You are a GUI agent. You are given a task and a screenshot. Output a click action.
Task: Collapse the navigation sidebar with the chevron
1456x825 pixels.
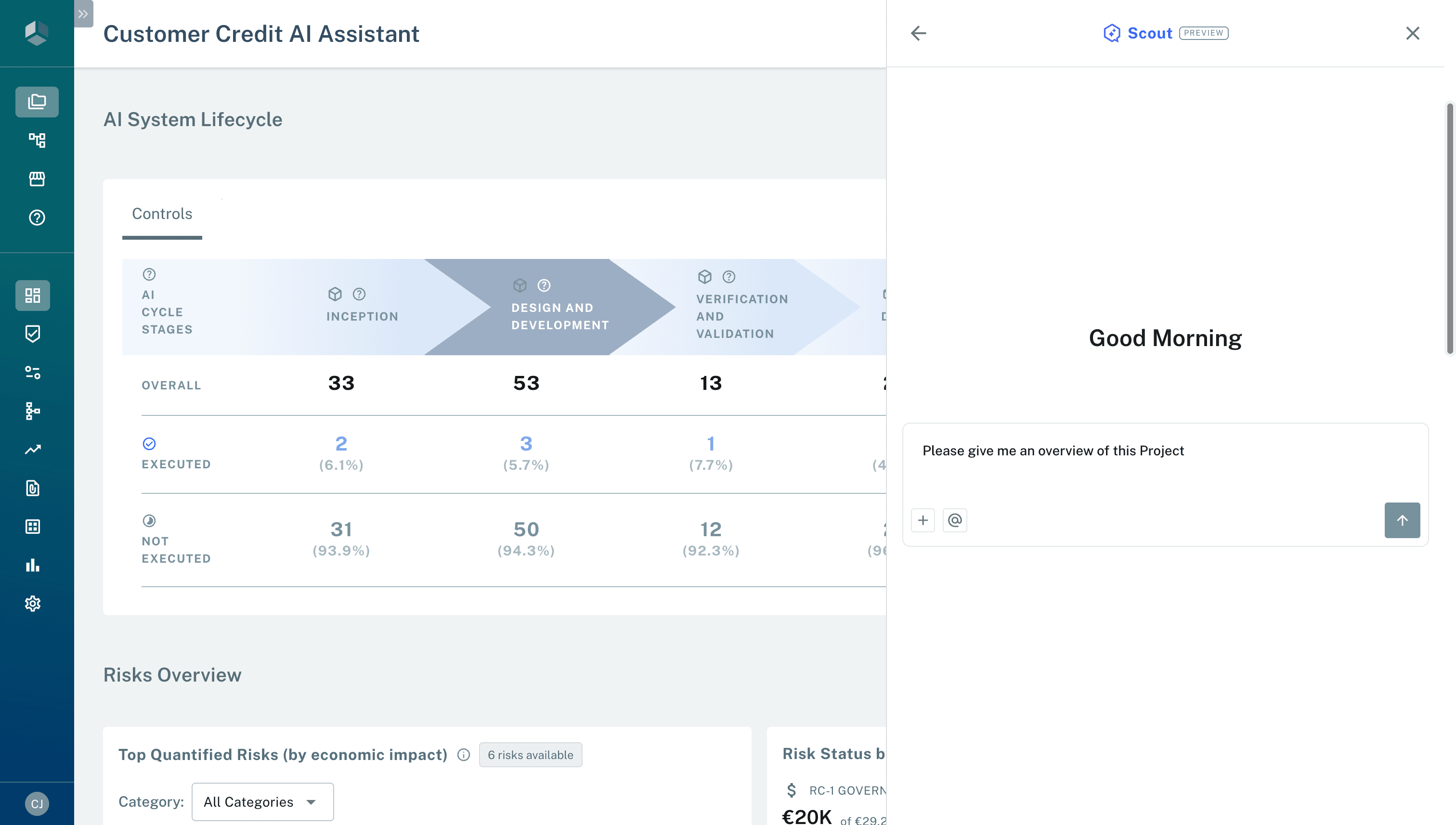point(83,14)
